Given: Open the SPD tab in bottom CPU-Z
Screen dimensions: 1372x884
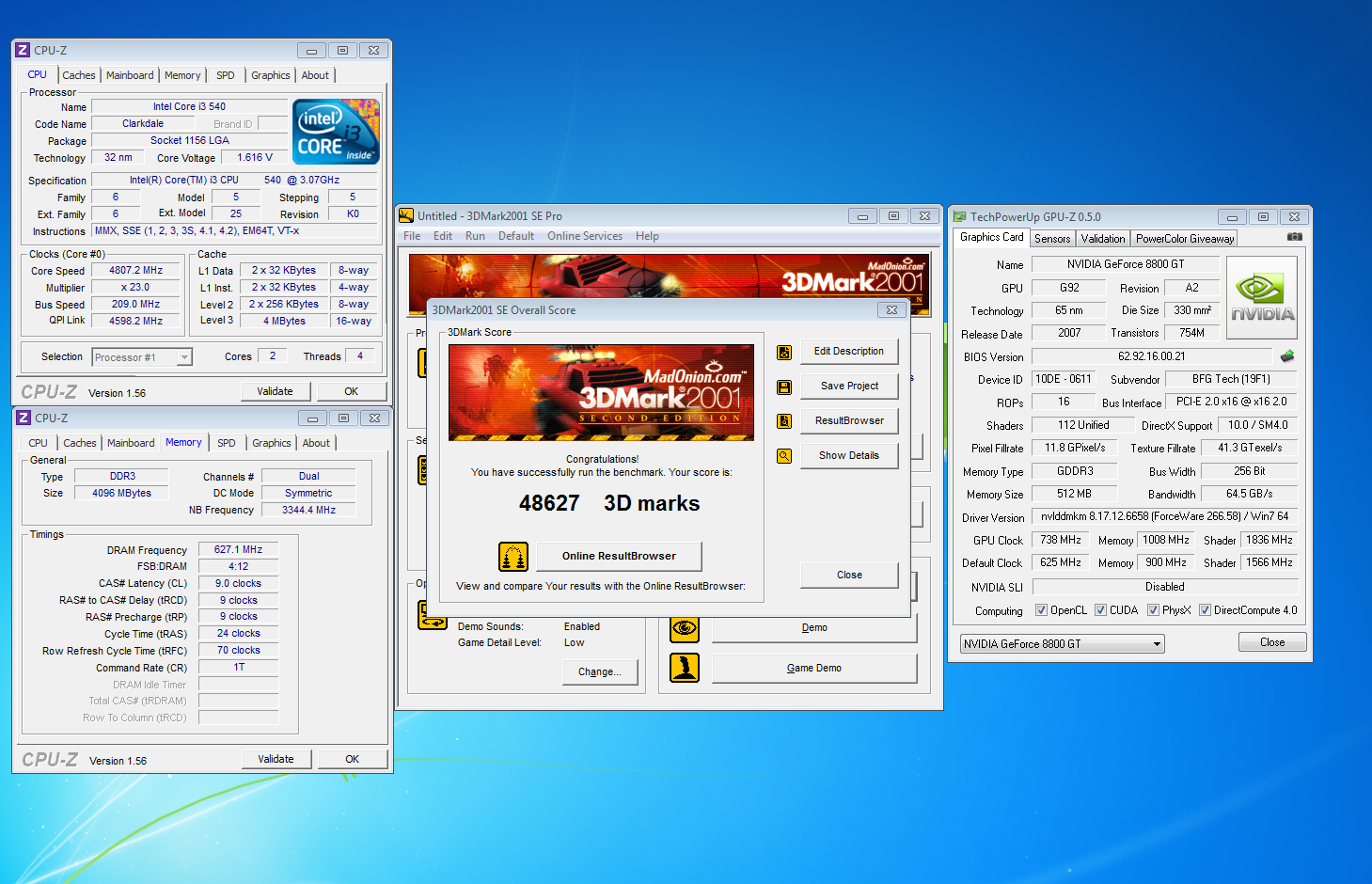Looking at the screenshot, I should coord(227,443).
